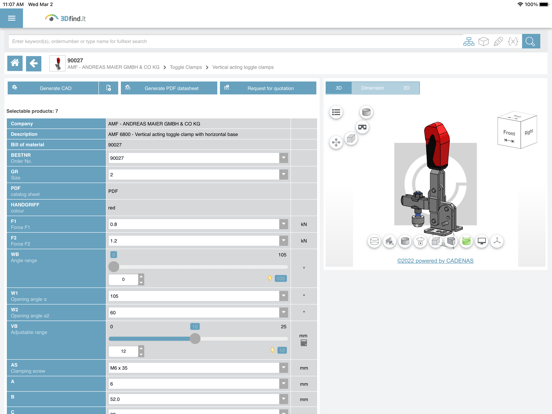
Task: Switch to the Dimension tab
Action: pos(372,88)
